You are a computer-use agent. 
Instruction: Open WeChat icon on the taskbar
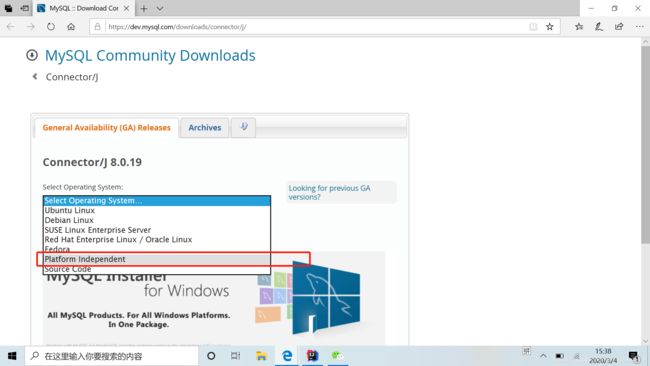pyautogui.click(x=337, y=356)
